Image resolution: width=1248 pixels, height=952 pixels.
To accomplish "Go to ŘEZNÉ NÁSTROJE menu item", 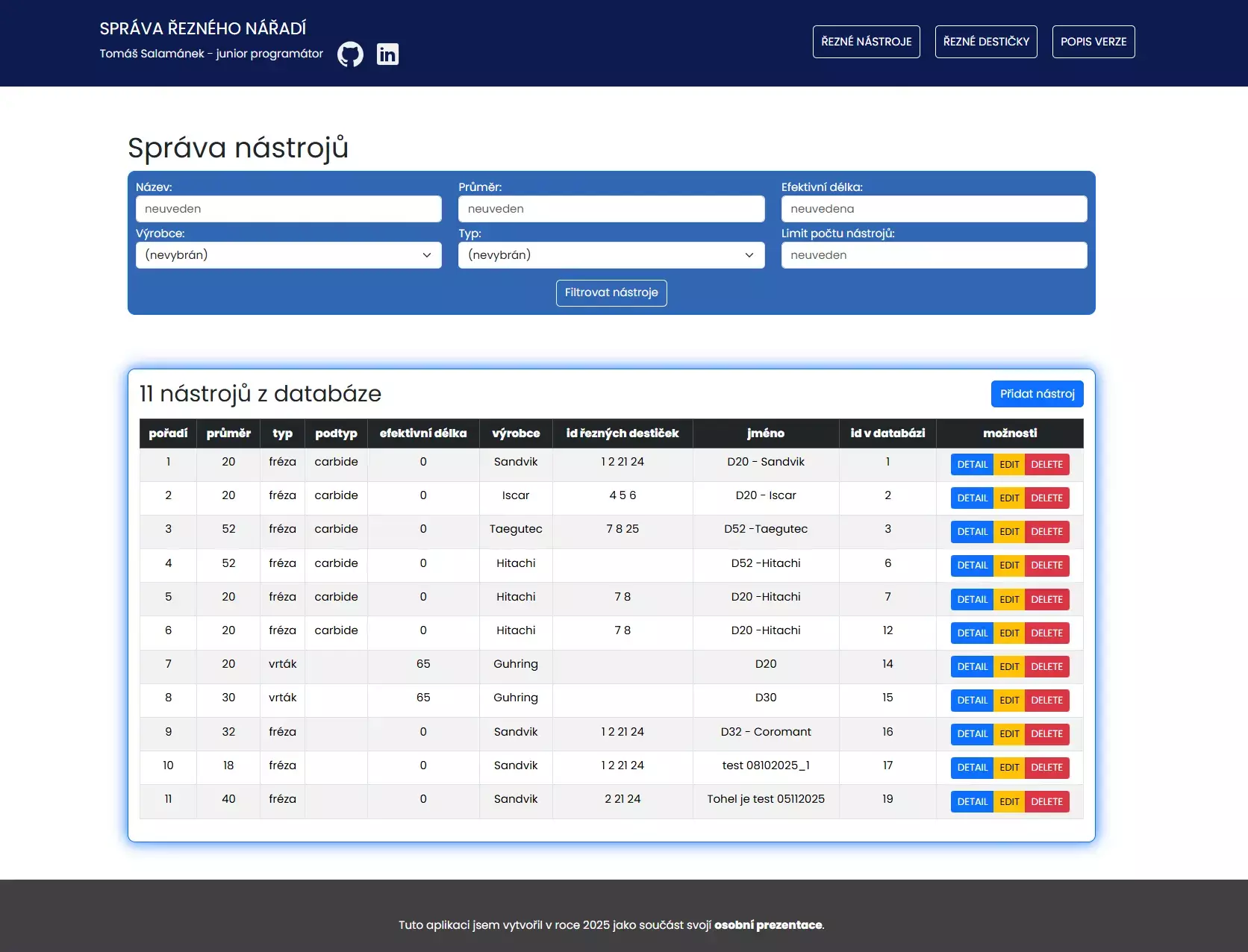I will 867,42.
